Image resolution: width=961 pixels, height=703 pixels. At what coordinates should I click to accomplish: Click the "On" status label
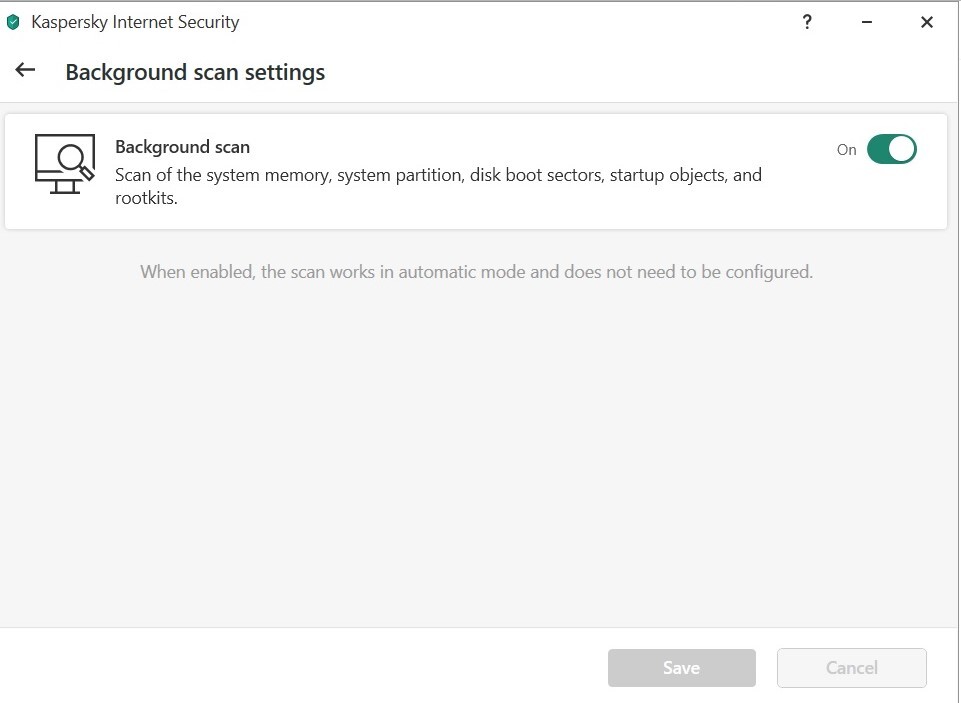coord(847,150)
